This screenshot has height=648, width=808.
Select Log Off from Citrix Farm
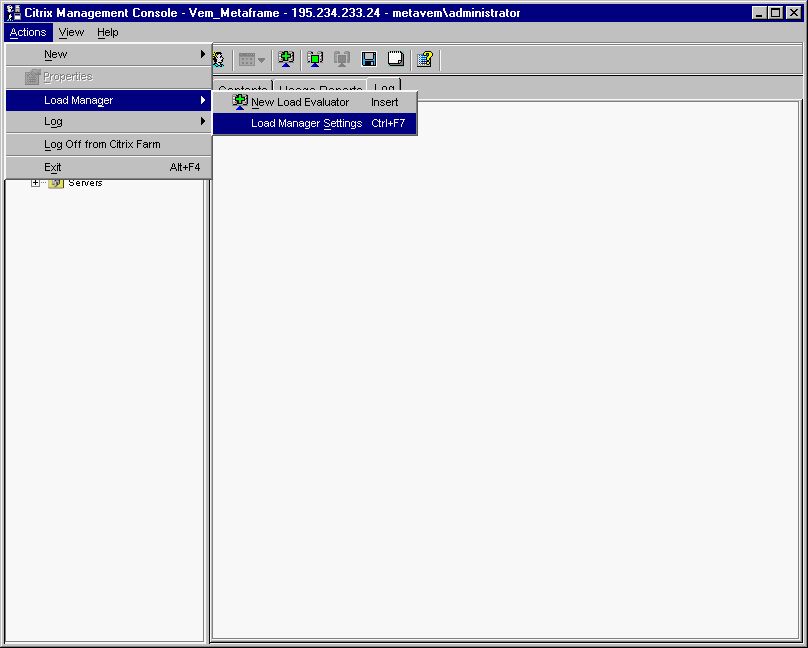tap(109, 144)
